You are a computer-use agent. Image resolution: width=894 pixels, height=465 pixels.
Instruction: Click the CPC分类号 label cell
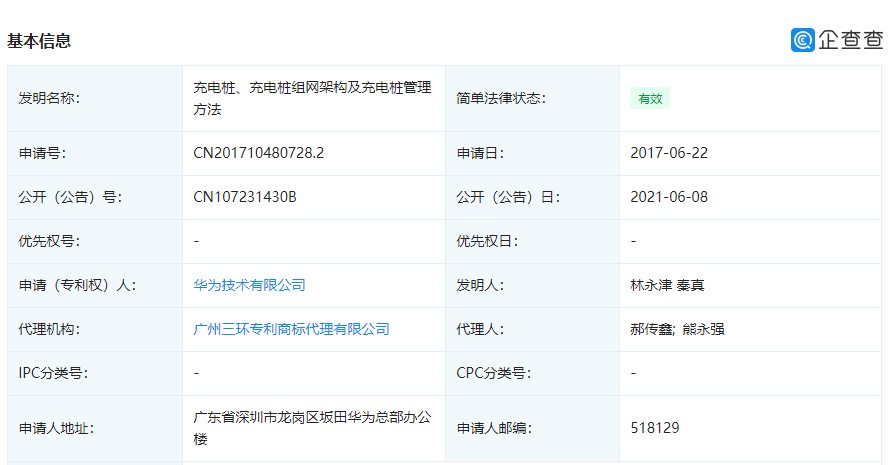493,373
